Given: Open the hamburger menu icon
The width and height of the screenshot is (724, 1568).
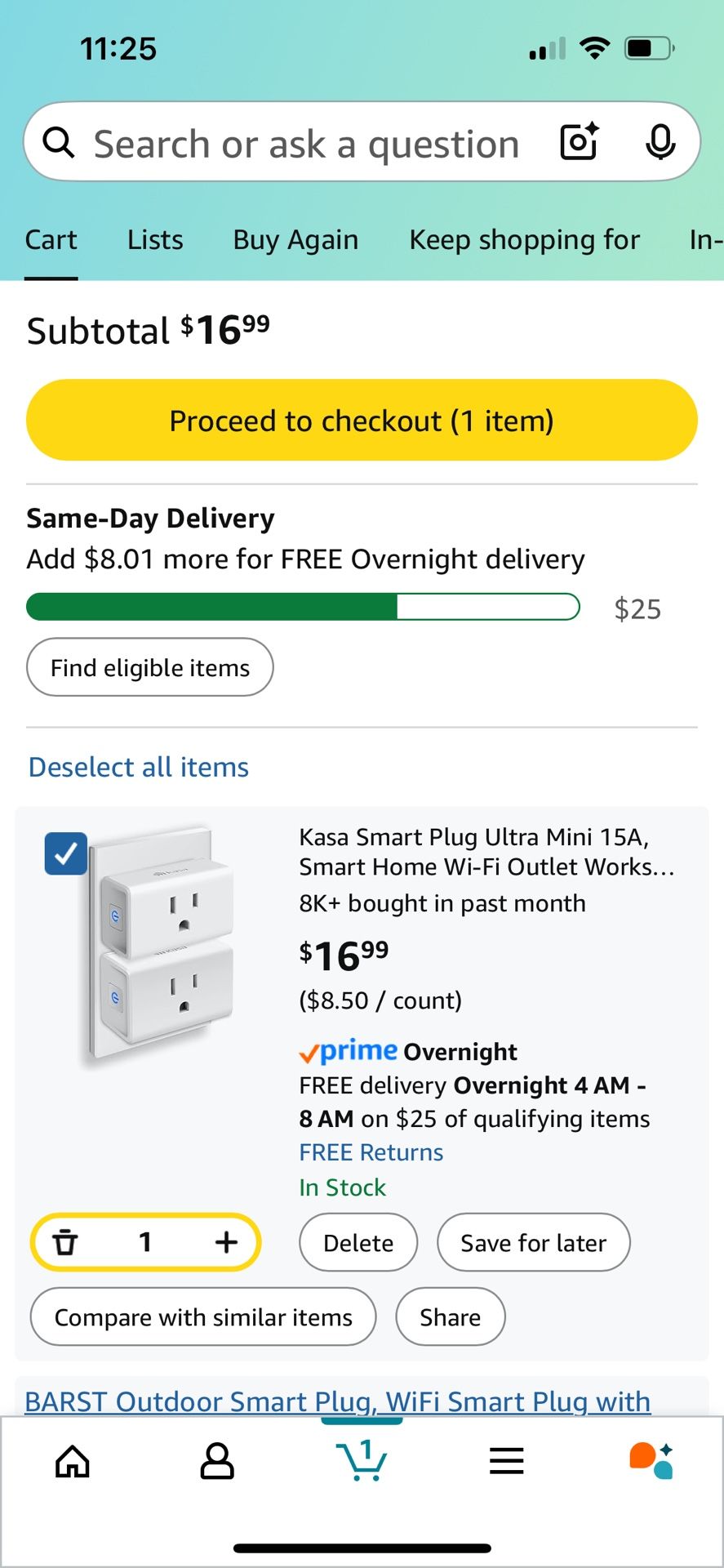Looking at the screenshot, I should pos(506,1461).
